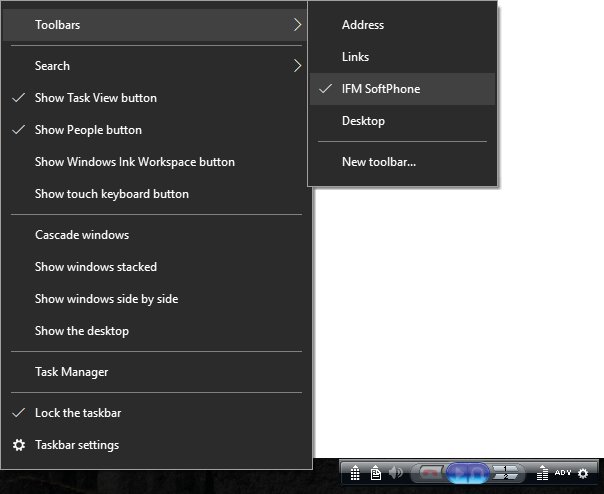Enable the Links toolbar
This screenshot has height=494, width=604.
[x=402, y=57]
